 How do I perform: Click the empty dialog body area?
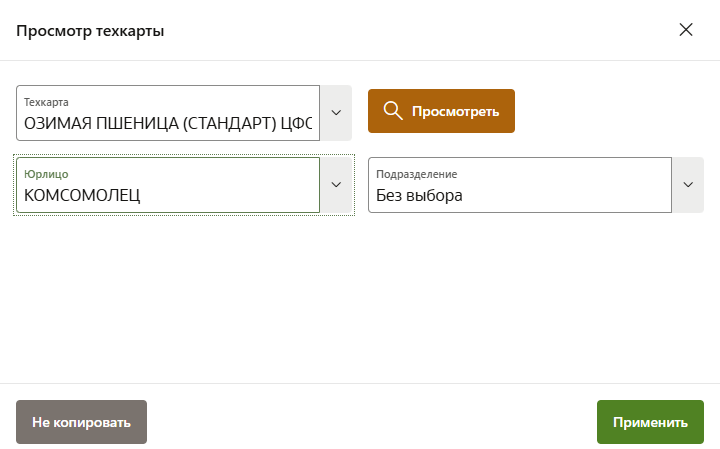[x=360, y=300]
